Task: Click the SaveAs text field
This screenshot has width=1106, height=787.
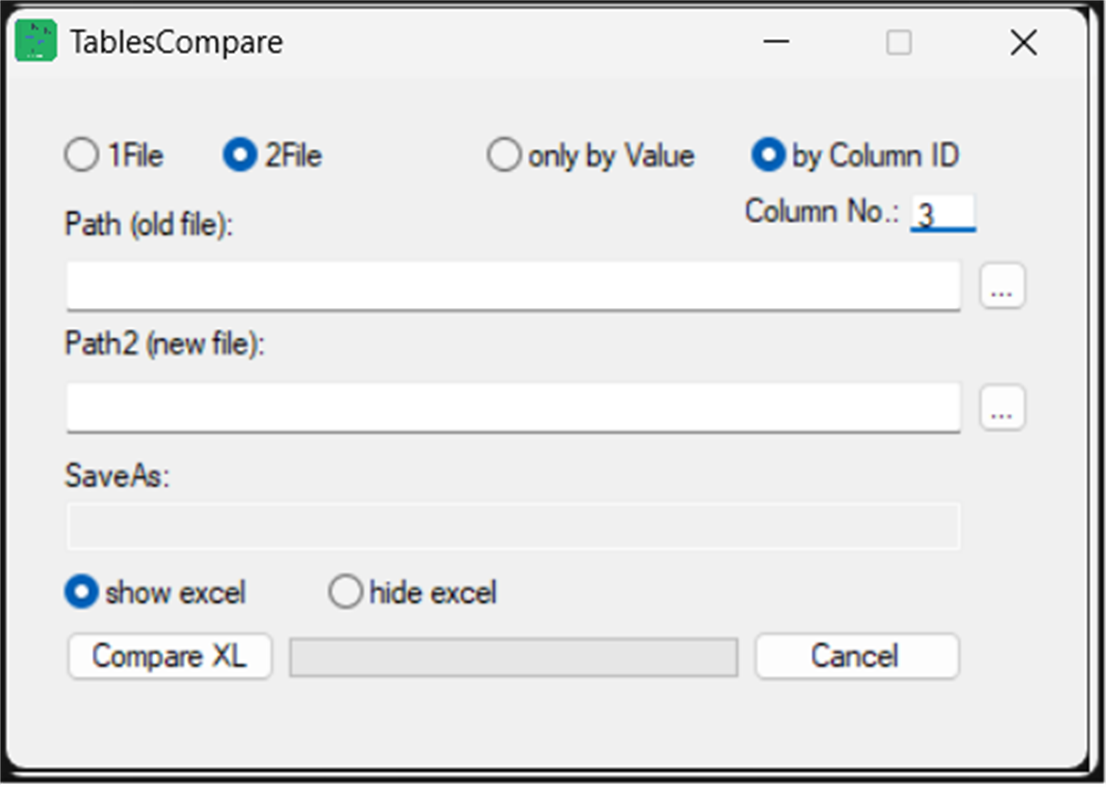Action: 513,527
